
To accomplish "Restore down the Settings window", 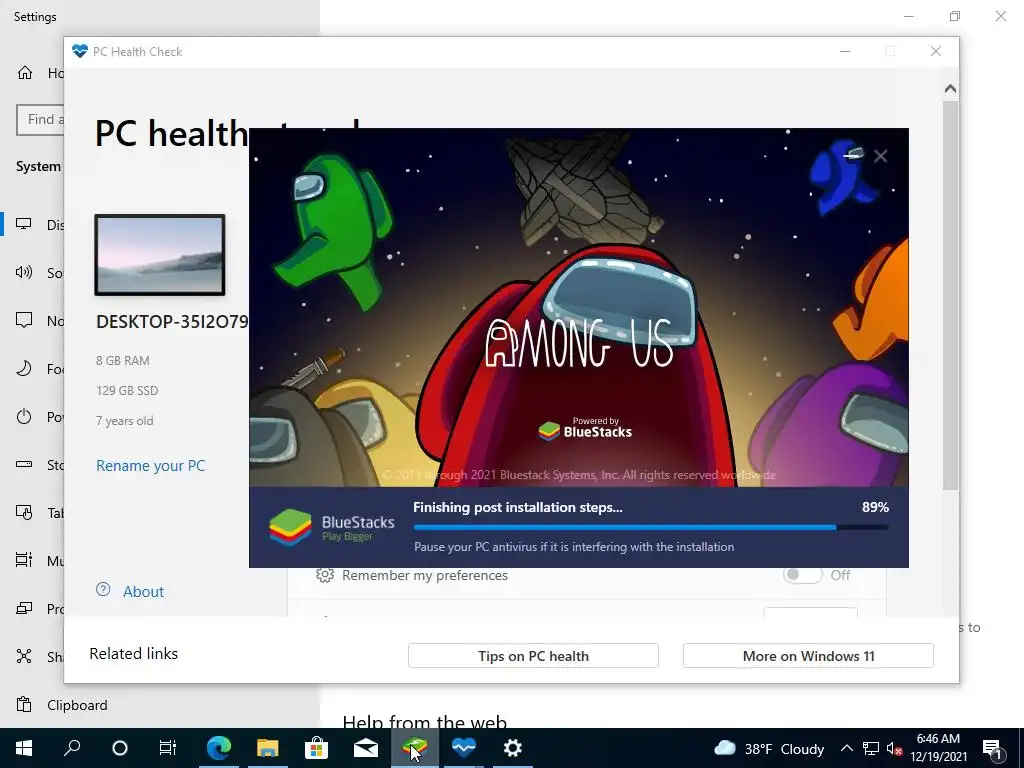I will pos(955,16).
